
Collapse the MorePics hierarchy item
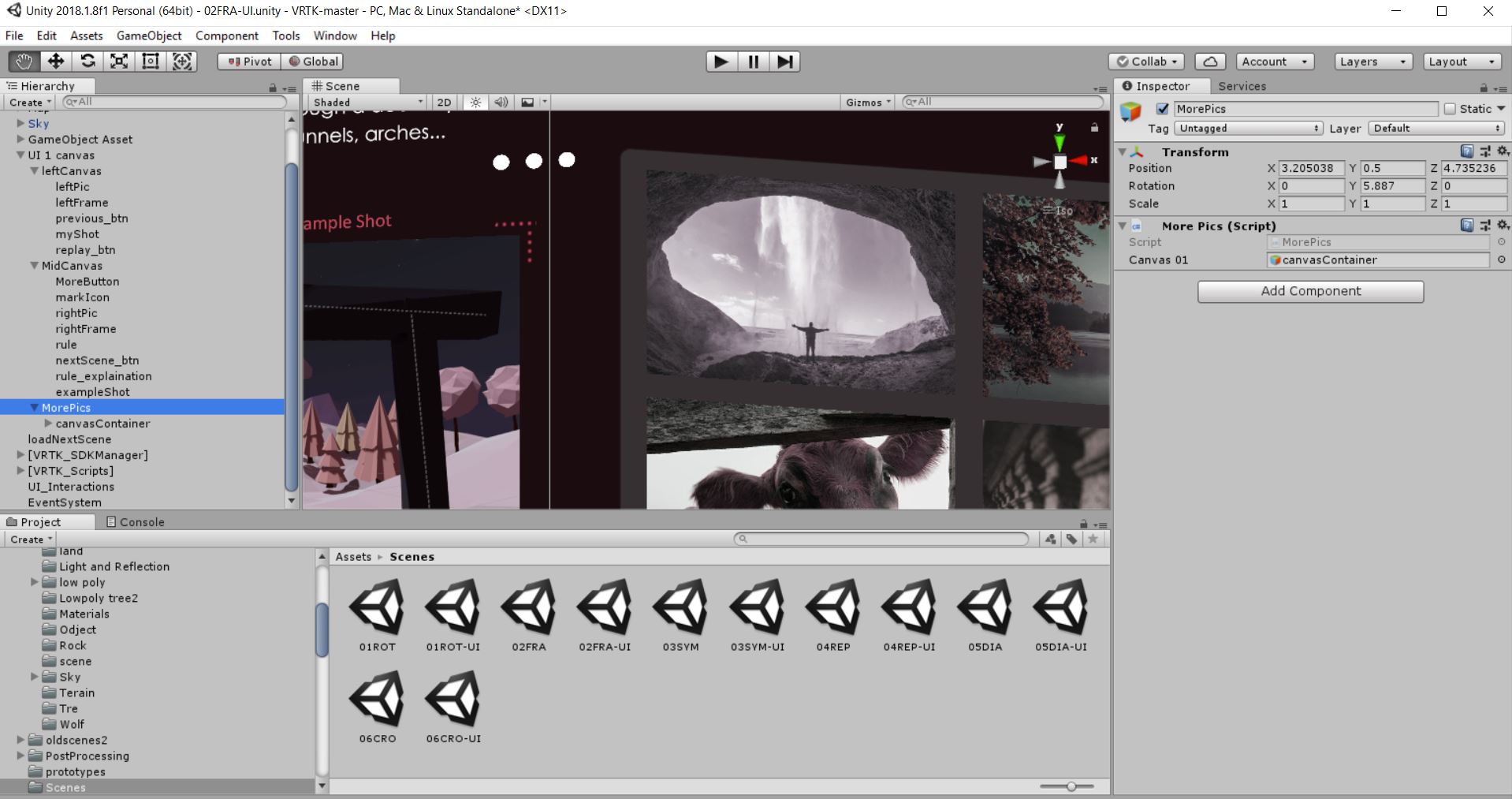[x=34, y=408]
